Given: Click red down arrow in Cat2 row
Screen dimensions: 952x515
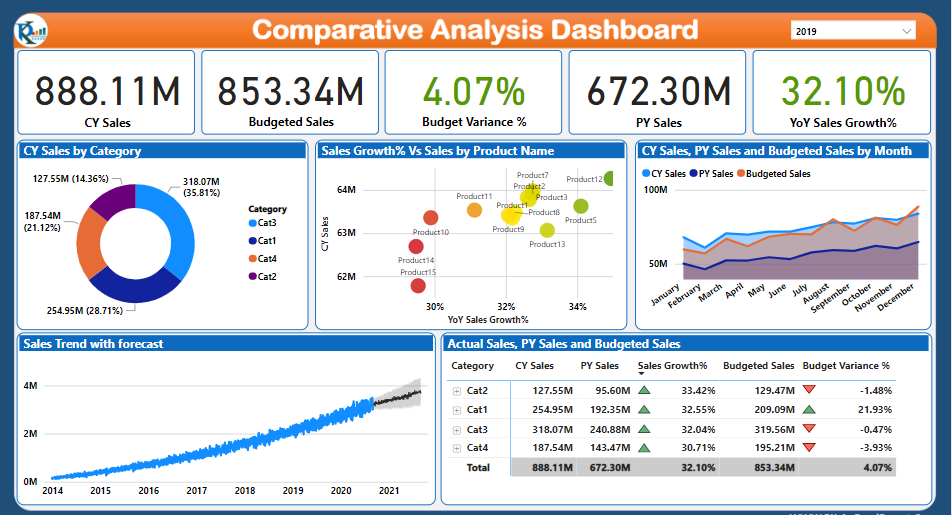Looking at the screenshot, I should pyautogui.click(x=809, y=391).
